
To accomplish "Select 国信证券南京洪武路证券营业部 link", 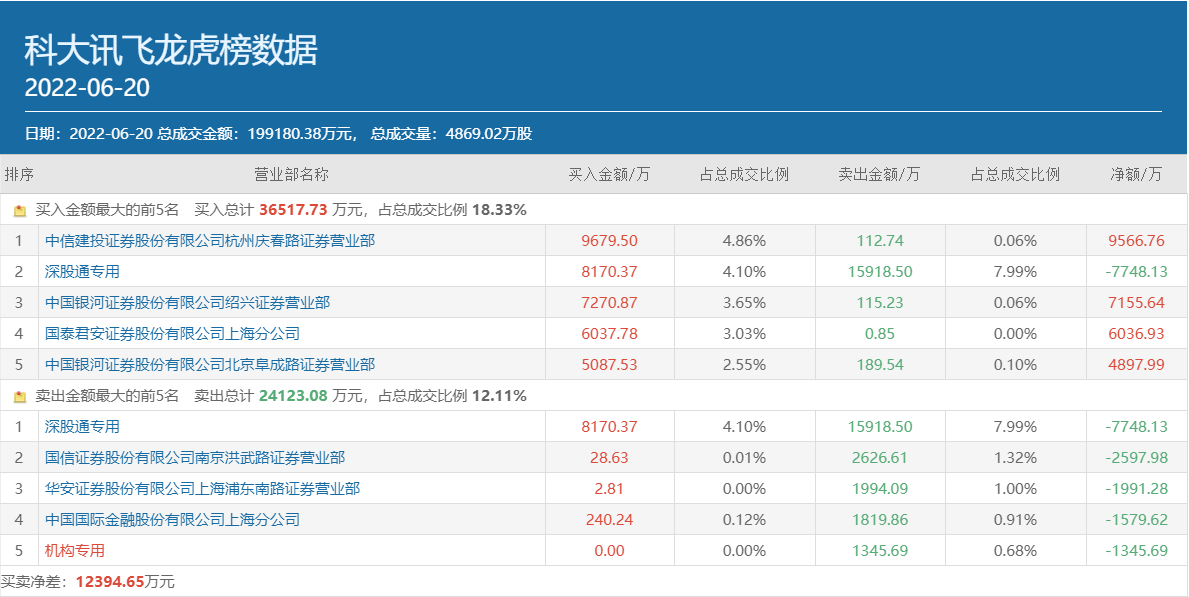I will point(195,458).
